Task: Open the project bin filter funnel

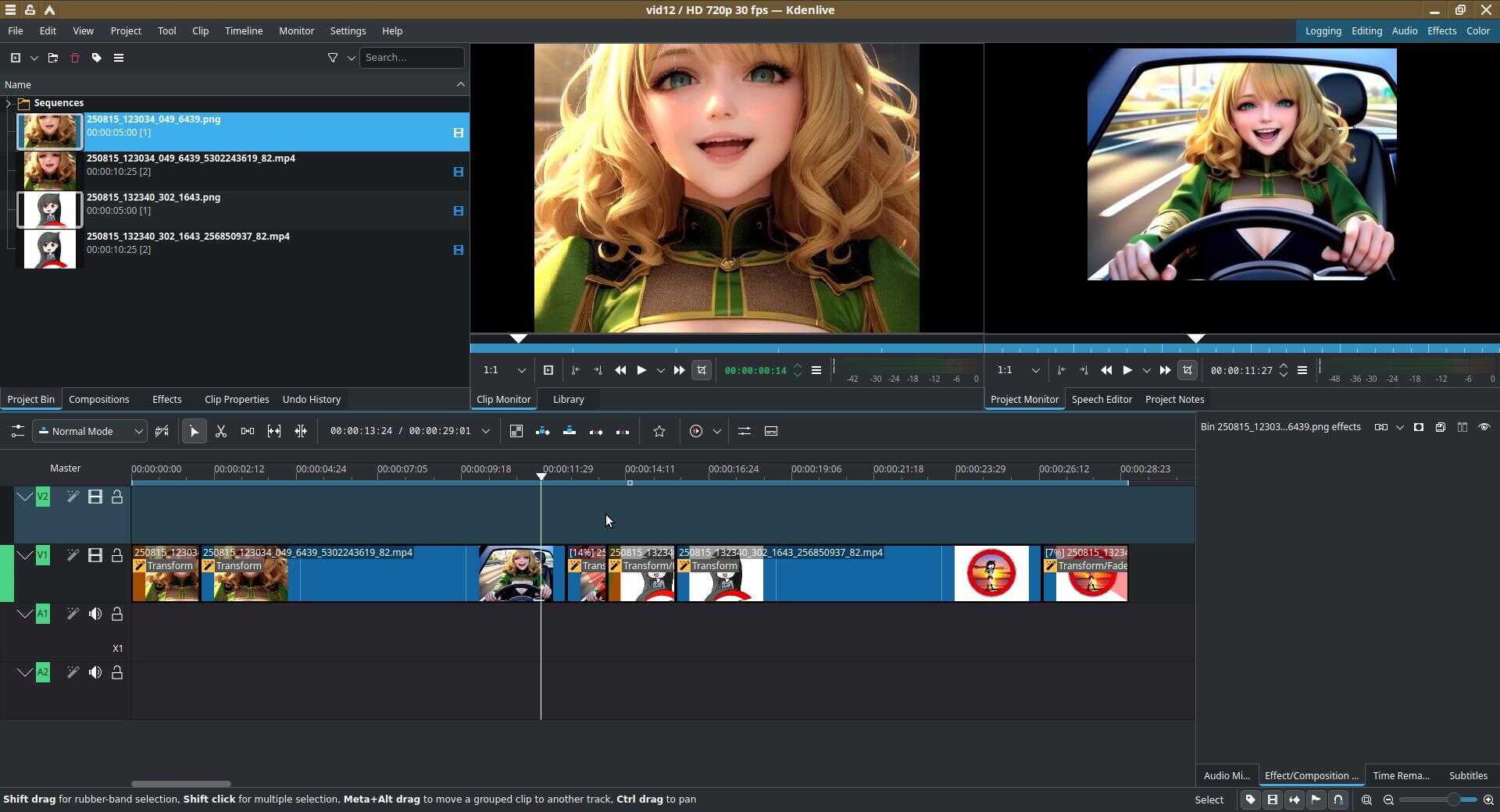Action: point(333,58)
